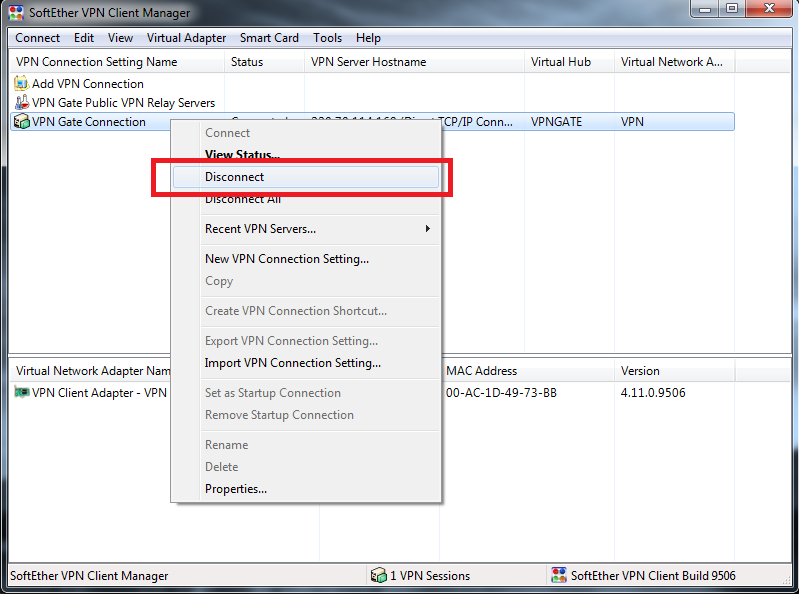The image size is (799, 594).
Task: Sort by the Virtual Hub column header
Action: pos(569,62)
